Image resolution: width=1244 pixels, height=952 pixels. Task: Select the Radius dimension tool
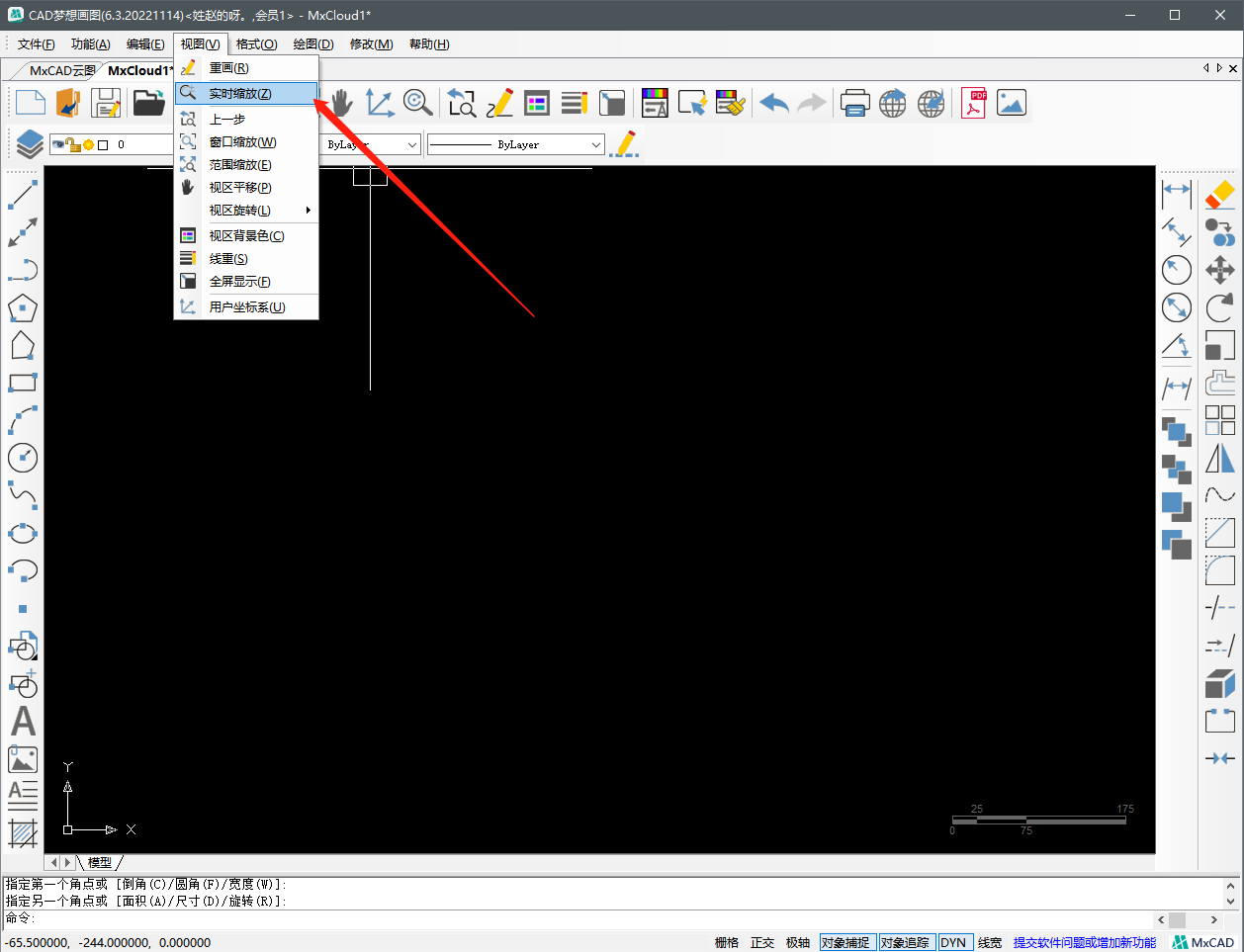pyautogui.click(x=1177, y=270)
